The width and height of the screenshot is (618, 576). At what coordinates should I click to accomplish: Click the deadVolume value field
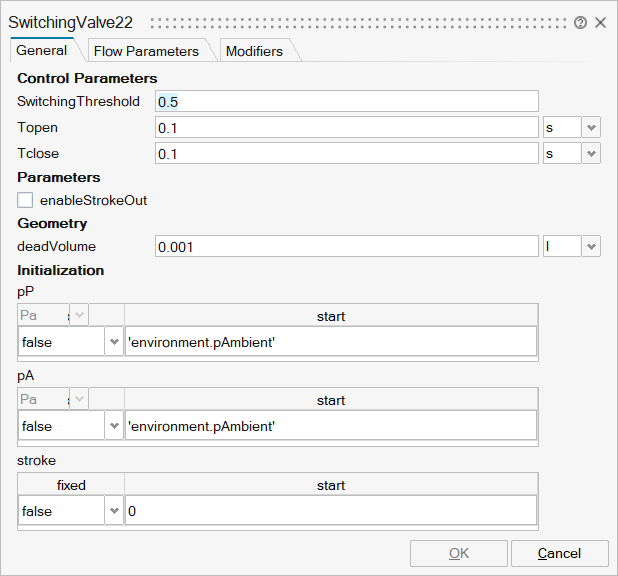coord(346,246)
